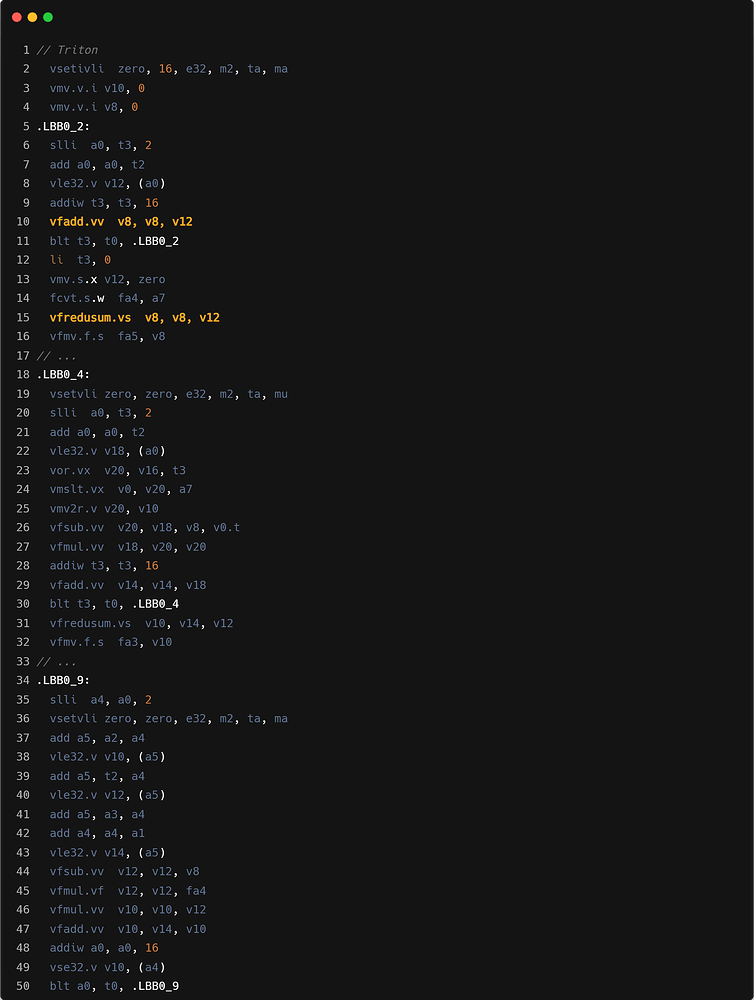
Task: Click the "vse32.v" instruction on line 49
Action: (73, 967)
